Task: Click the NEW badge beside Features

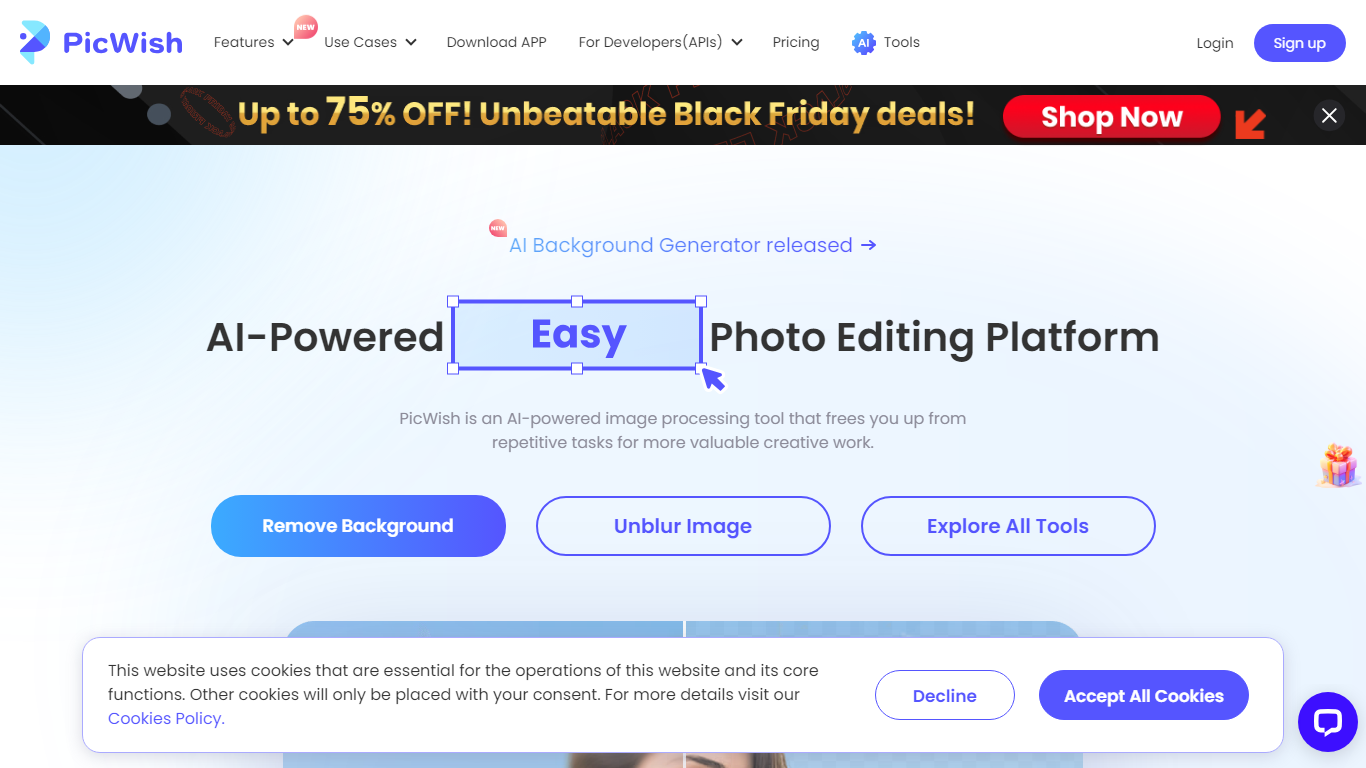Action: (x=306, y=27)
